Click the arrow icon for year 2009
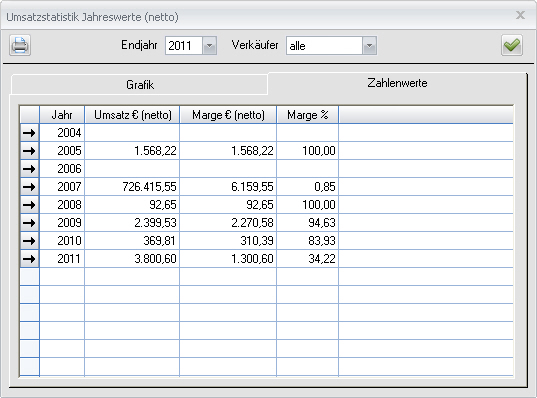 pyautogui.click(x=29, y=223)
